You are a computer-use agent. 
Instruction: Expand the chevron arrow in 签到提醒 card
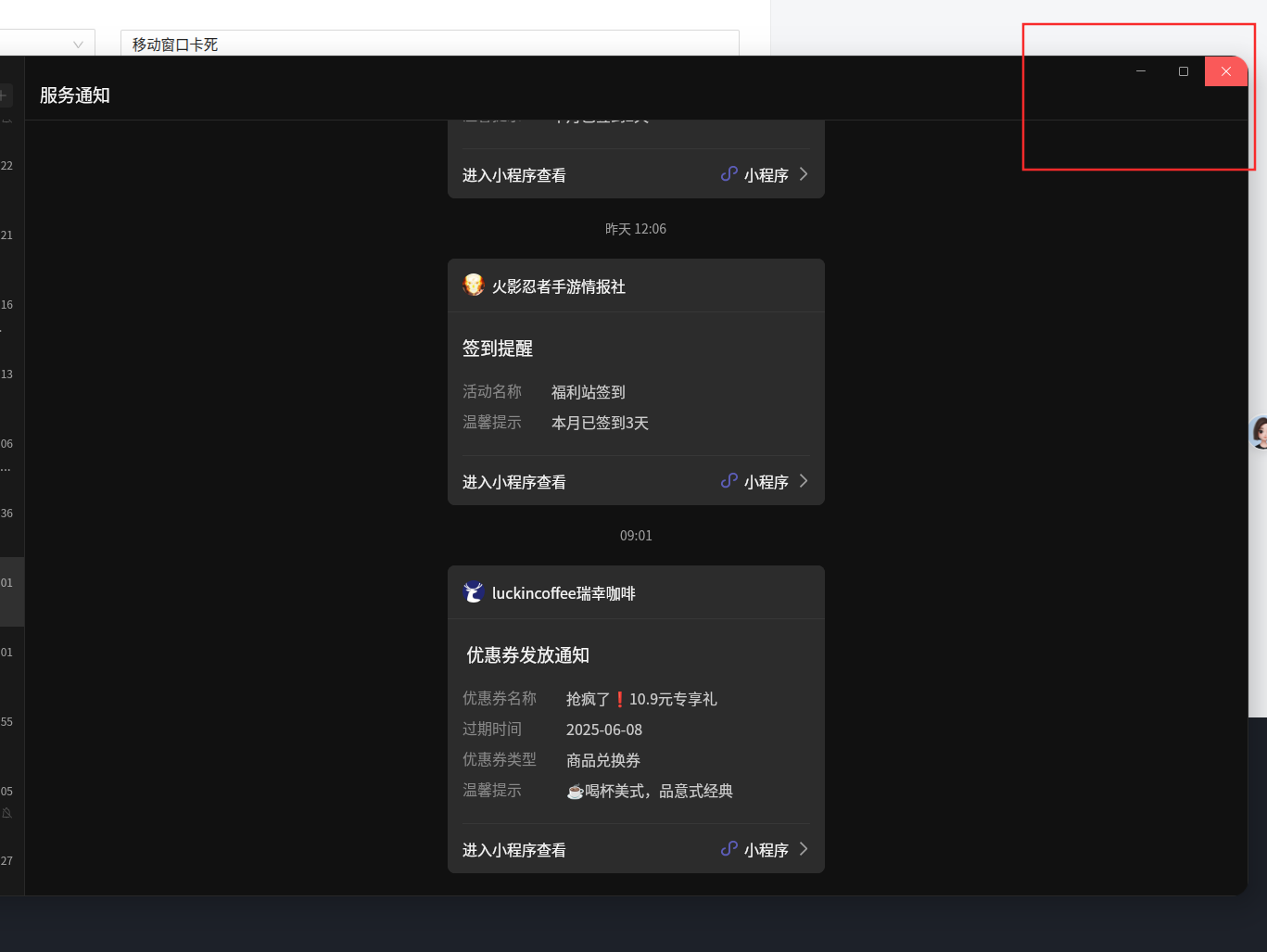pos(804,481)
